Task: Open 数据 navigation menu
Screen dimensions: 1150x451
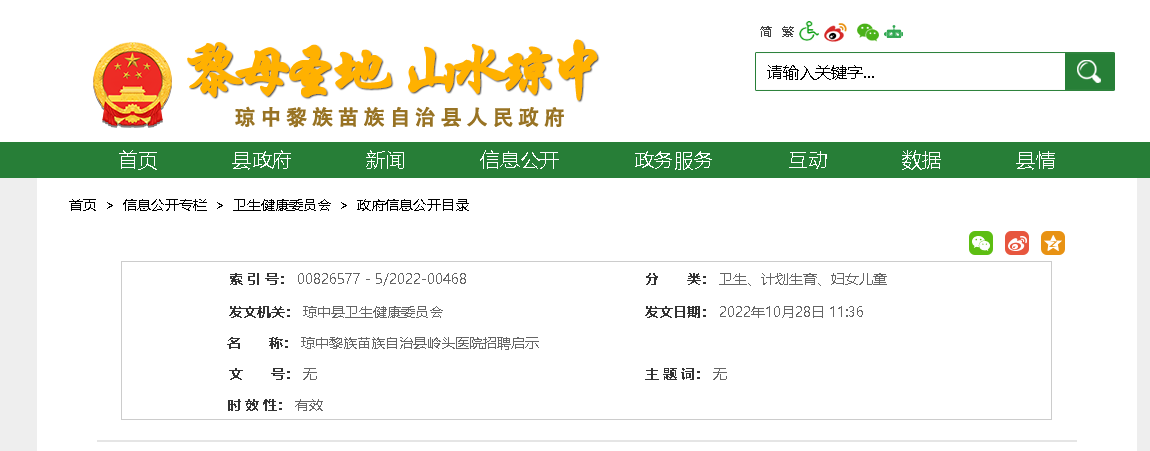Action: pyautogui.click(x=921, y=160)
